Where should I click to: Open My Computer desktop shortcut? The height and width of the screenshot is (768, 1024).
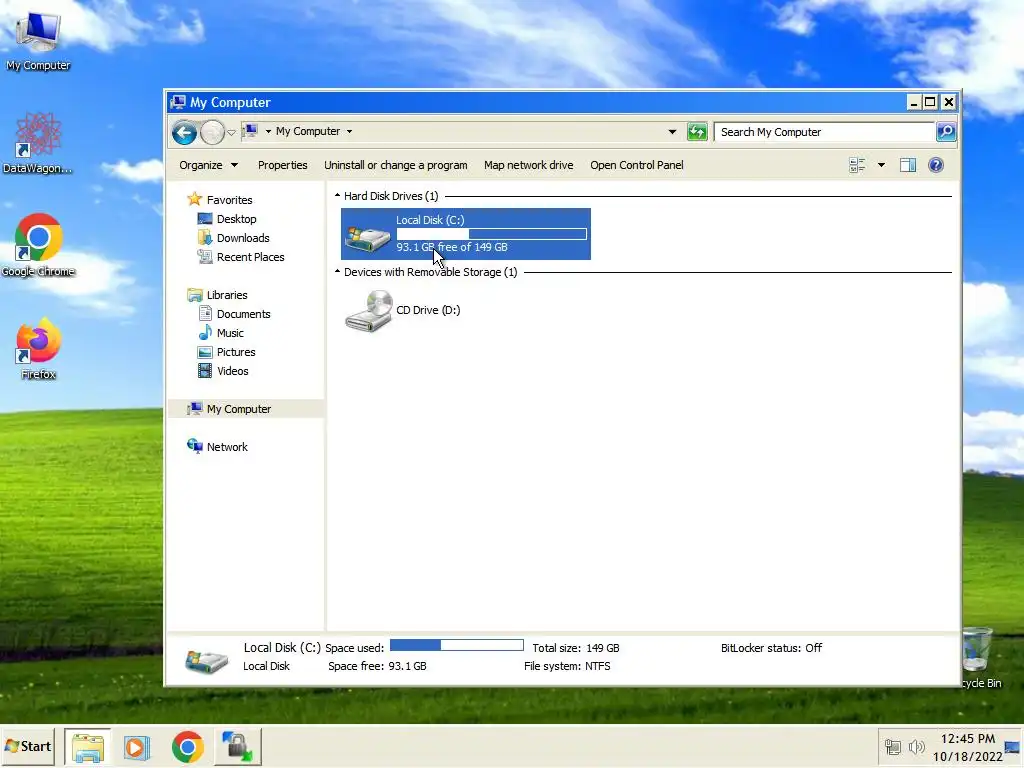pos(38,40)
